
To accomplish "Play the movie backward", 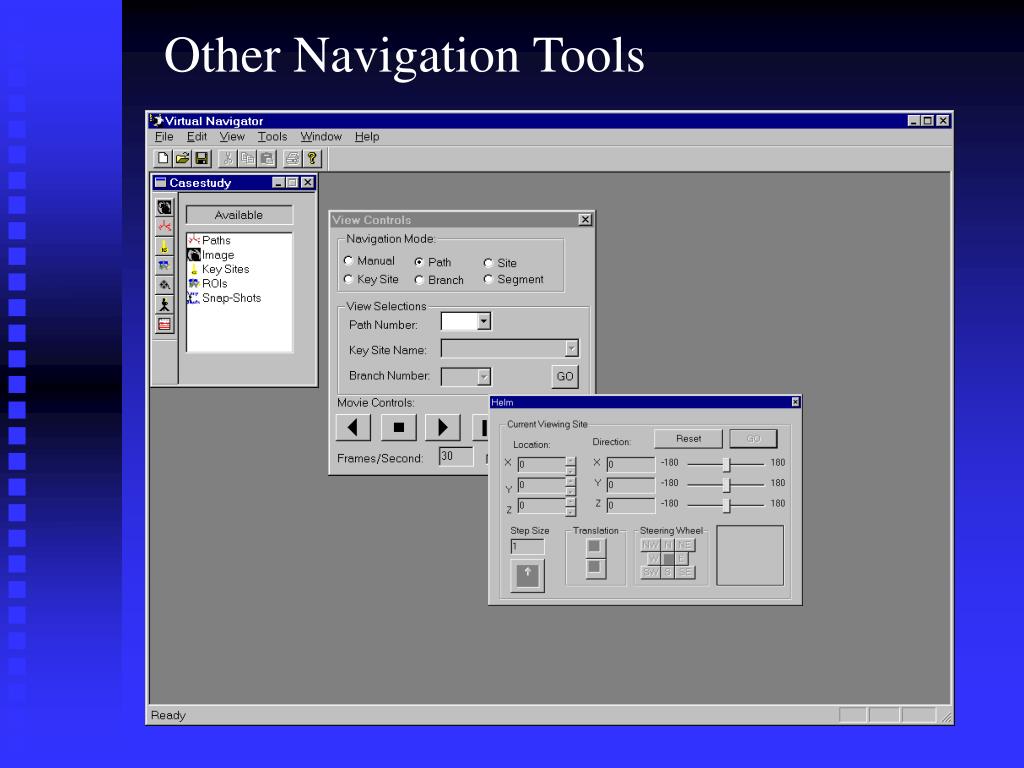I will (x=353, y=428).
